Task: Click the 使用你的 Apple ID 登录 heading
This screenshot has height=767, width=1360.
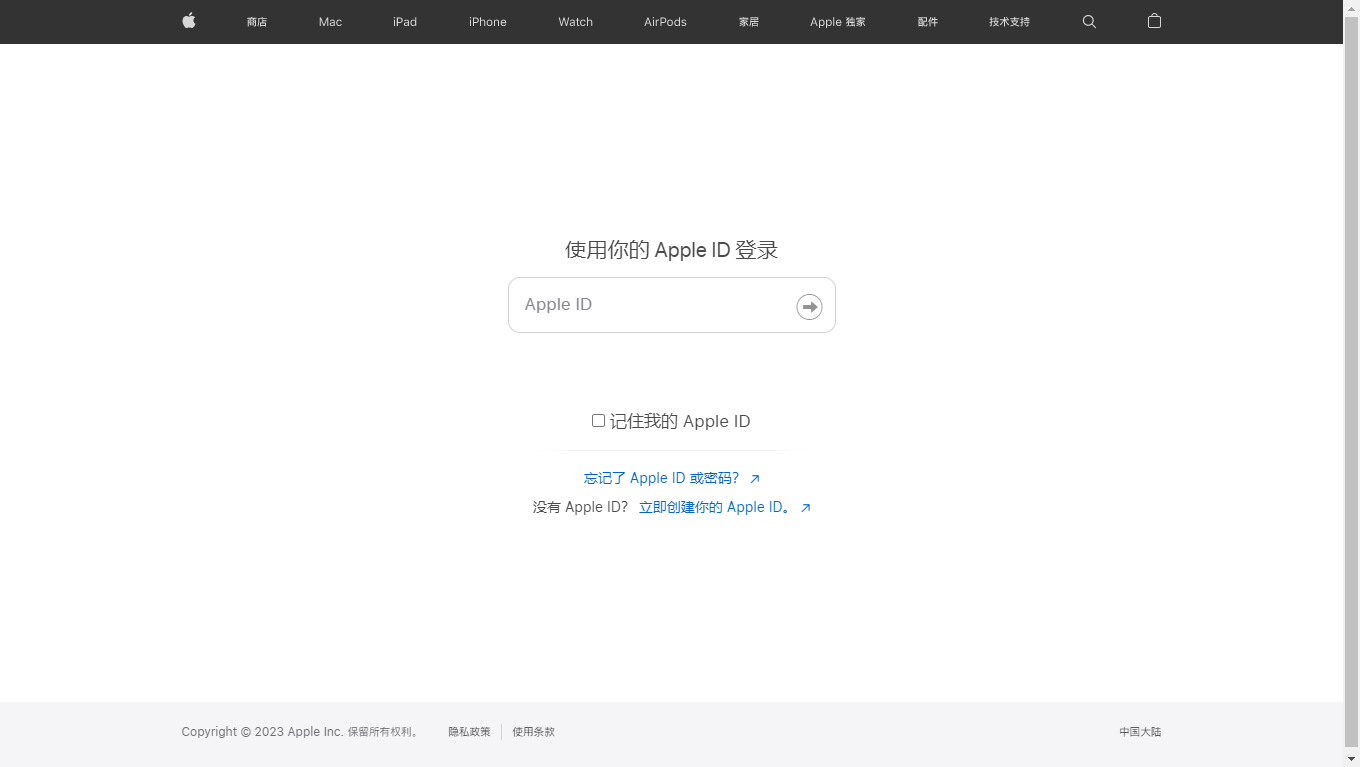Action: [672, 250]
